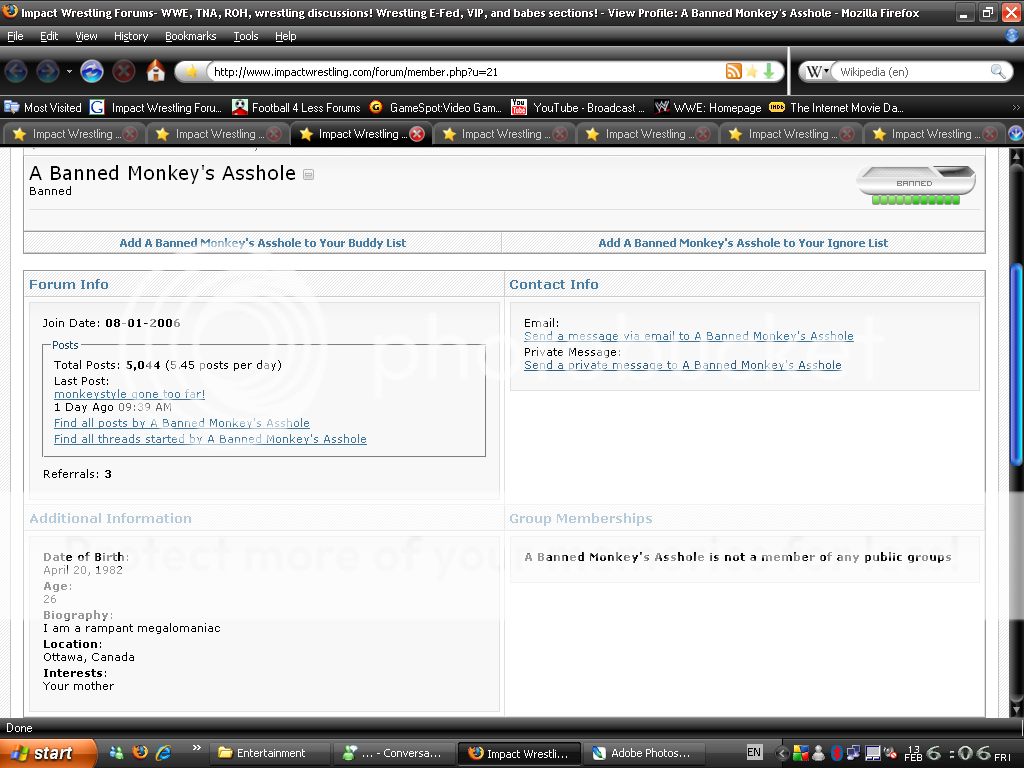Open the Wikipedia search engine dropdown
Image resolution: width=1024 pixels, height=768 pixels.
pyautogui.click(x=817, y=72)
